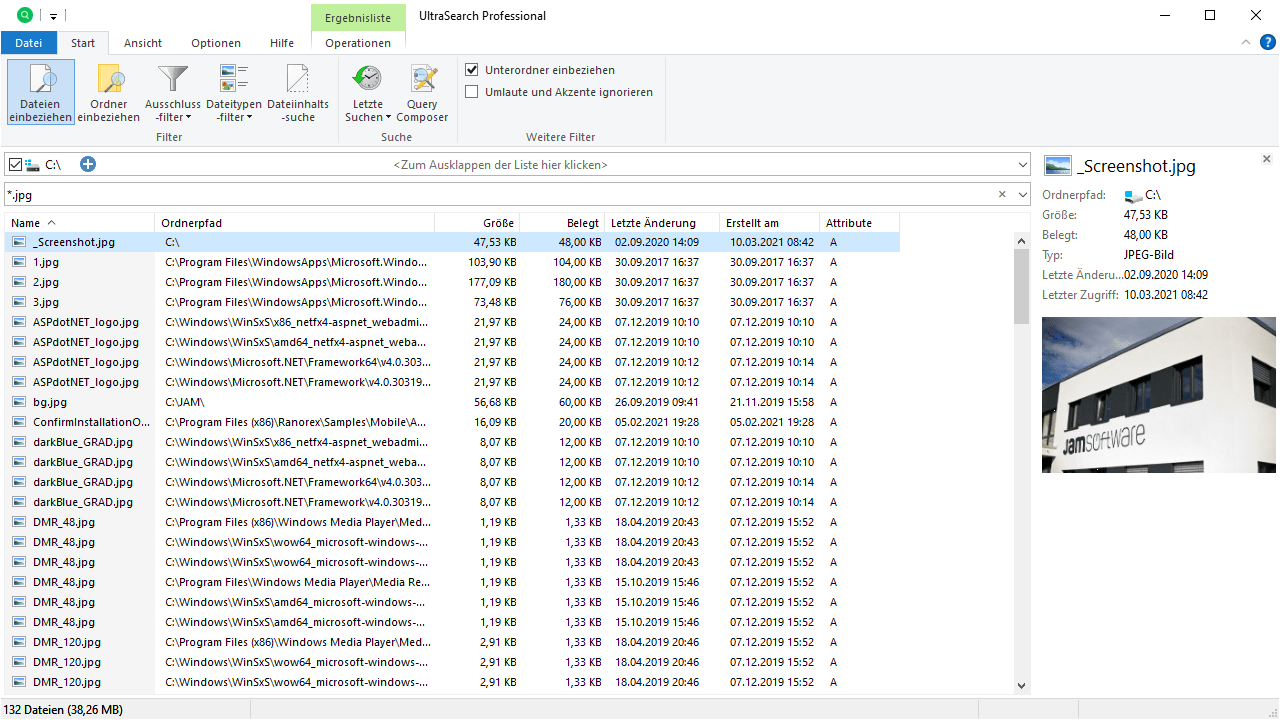Open the quick access toolbar customization arrow

click(x=53, y=16)
